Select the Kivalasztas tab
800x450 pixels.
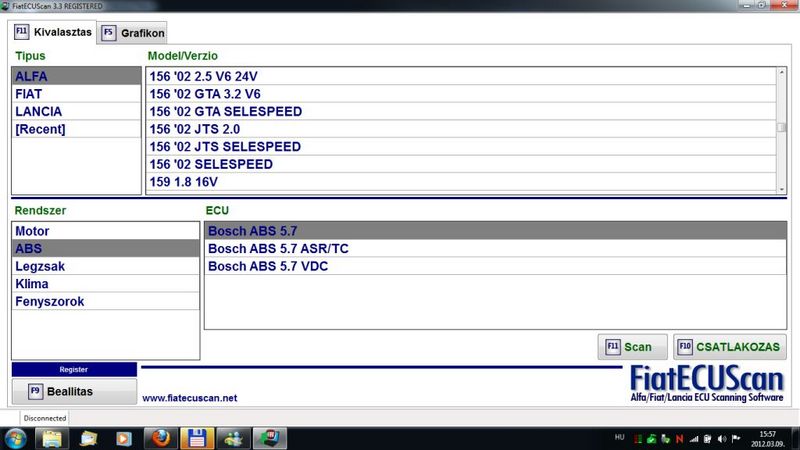click(53, 32)
